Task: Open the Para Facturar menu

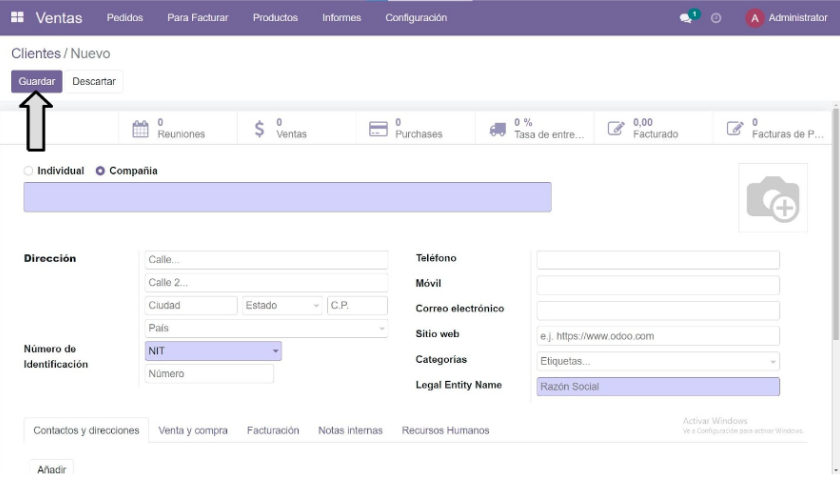Action: point(198,18)
